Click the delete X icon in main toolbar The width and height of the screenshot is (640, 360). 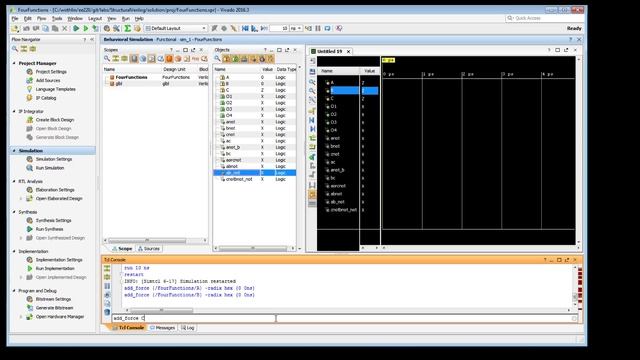coord(64,29)
